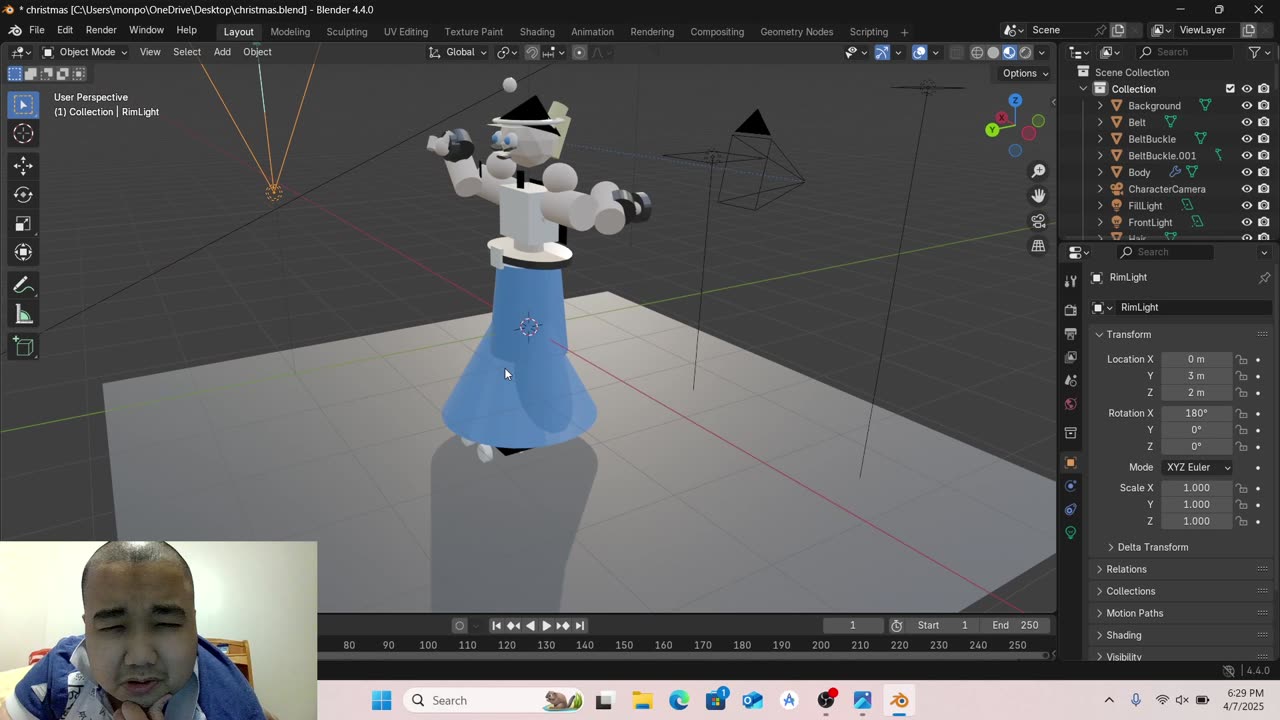Viewport: 1280px width, 720px height.
Task: Open the Add menu in viewport header
Action: click(222, 52)
